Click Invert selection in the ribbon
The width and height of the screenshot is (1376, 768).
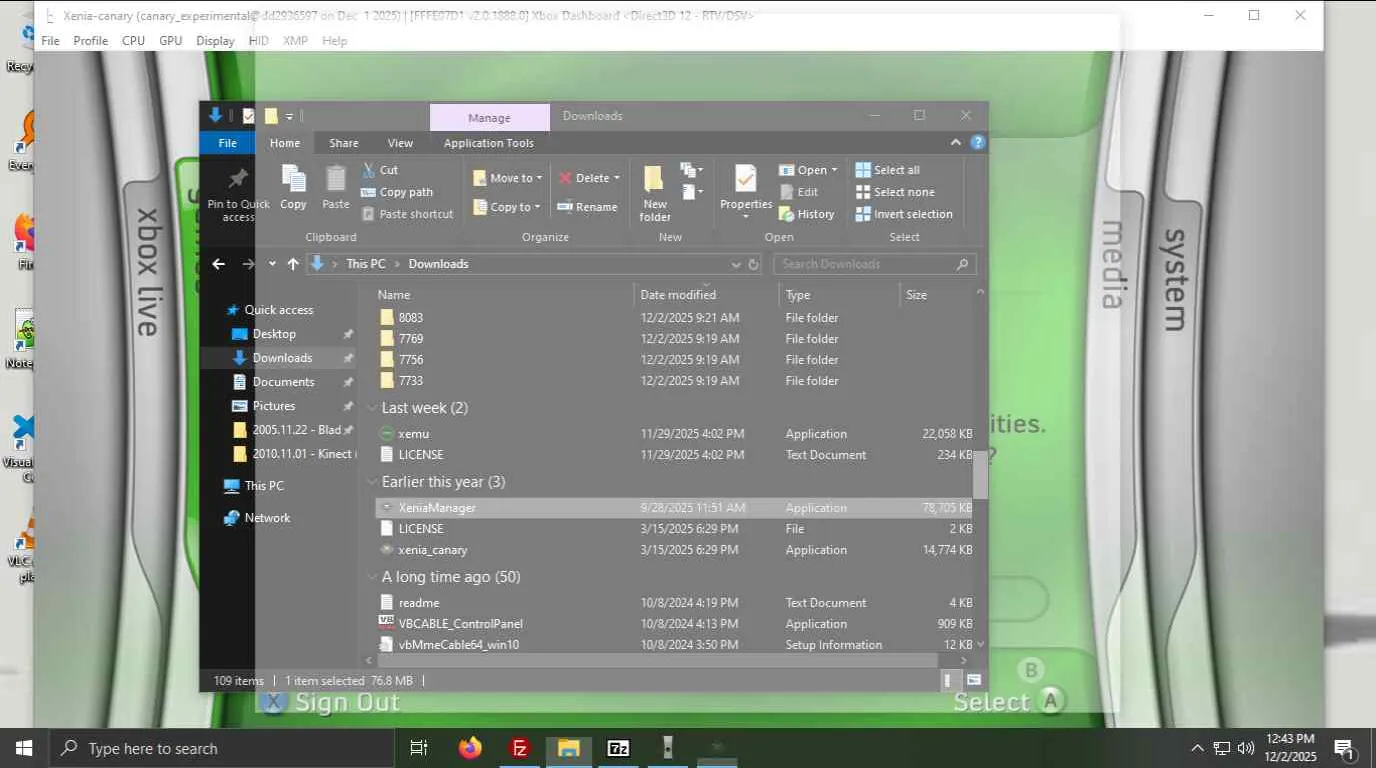point(904,214)
